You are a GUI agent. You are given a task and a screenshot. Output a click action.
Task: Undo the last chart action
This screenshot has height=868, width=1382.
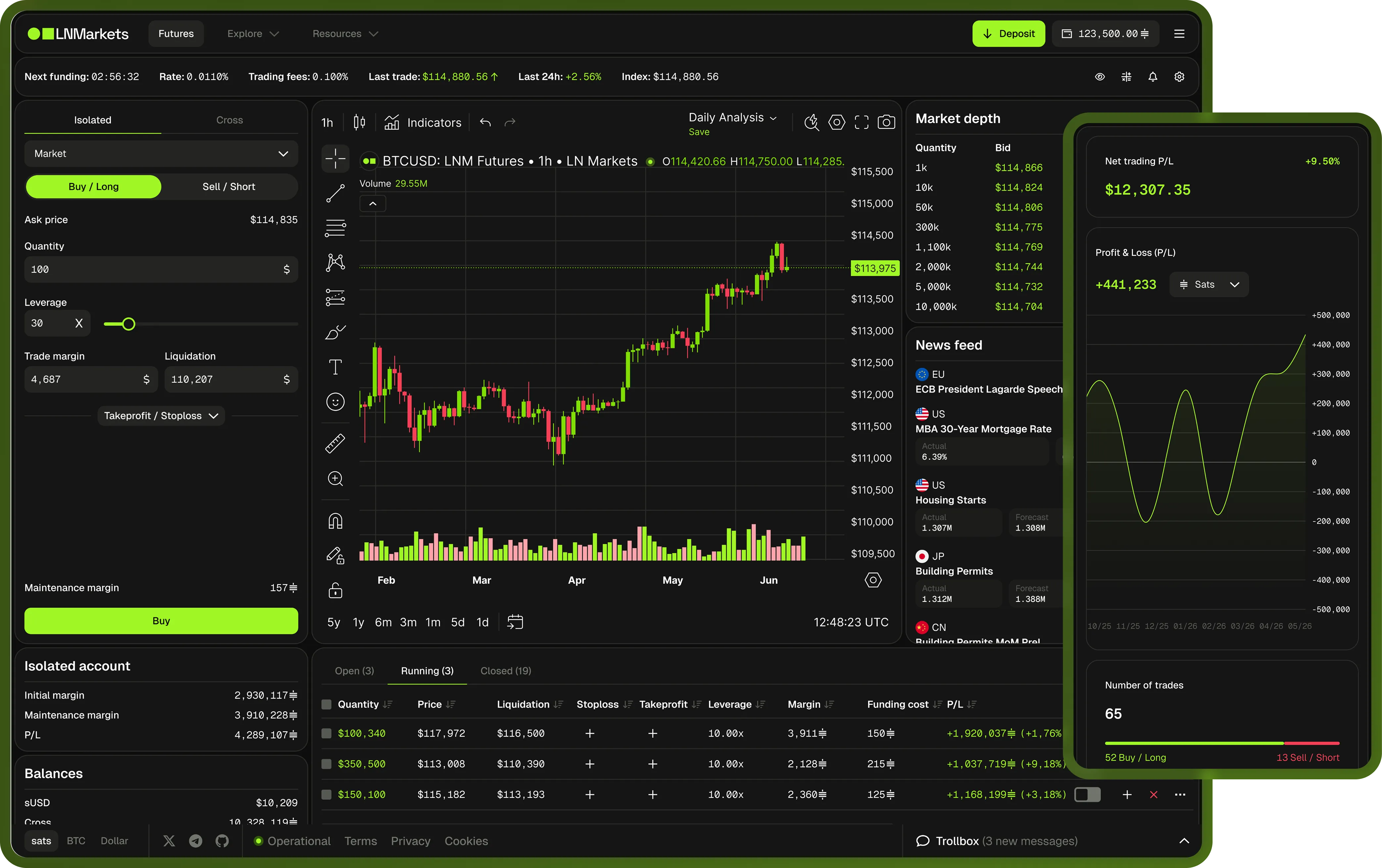[485, 122]
